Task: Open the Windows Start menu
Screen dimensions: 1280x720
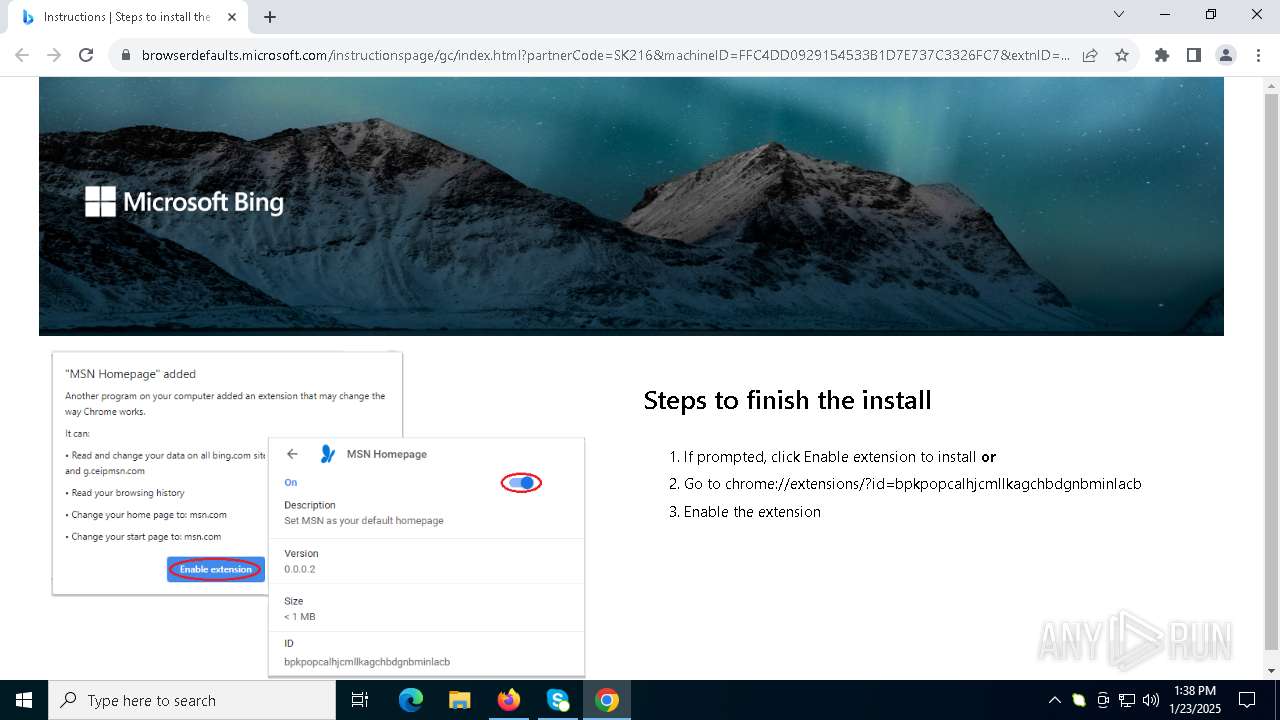Action: pyautogui.click(x=24, y=700)
